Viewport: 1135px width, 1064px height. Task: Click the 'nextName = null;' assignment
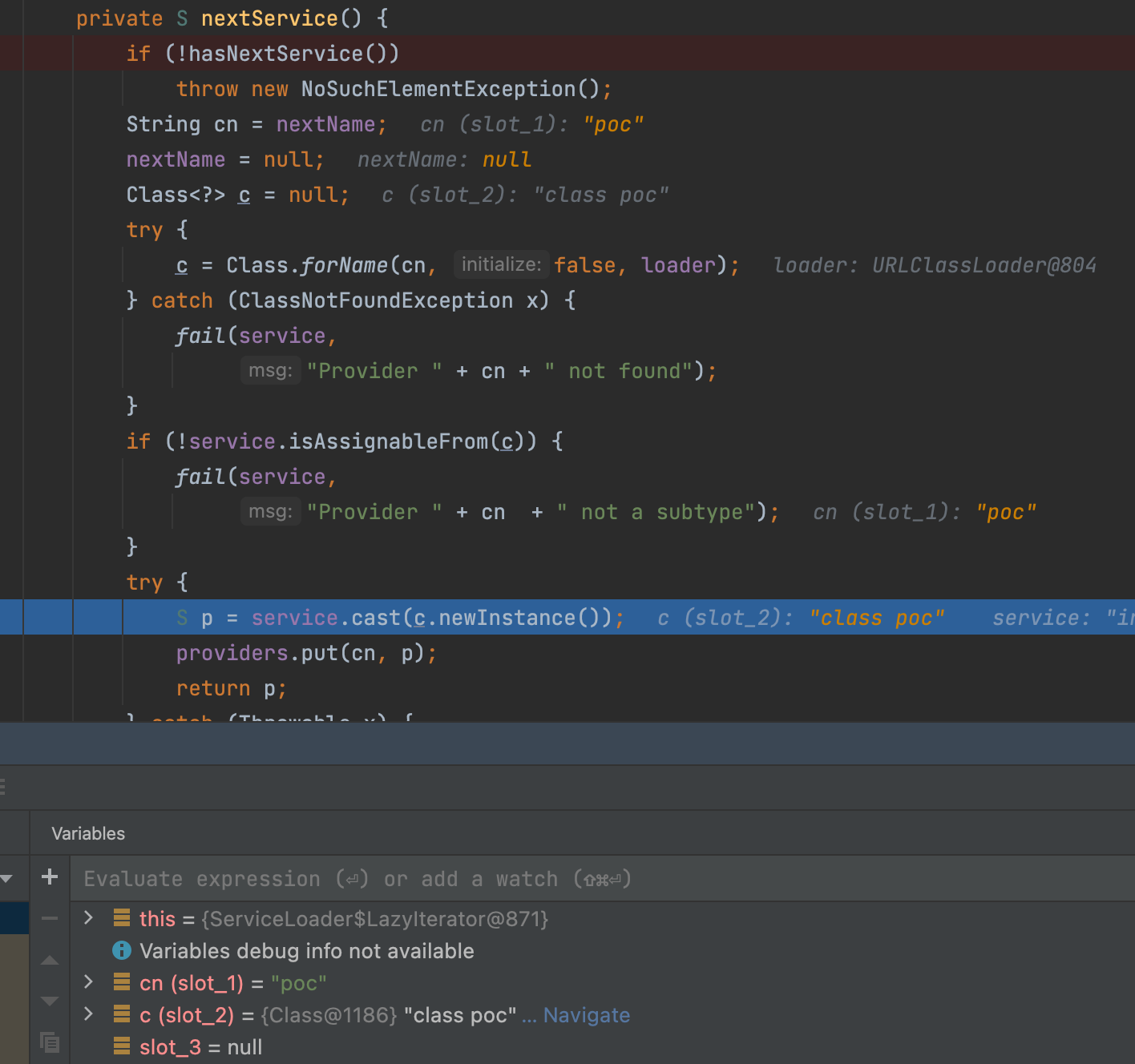[x=225, y=159]
